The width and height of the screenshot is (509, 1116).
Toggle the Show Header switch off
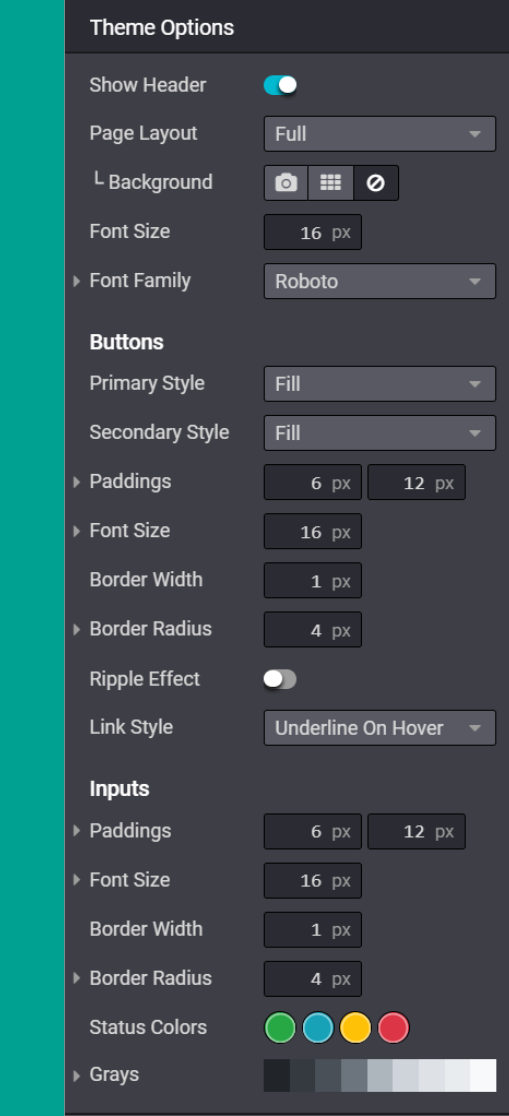(280, 85)
